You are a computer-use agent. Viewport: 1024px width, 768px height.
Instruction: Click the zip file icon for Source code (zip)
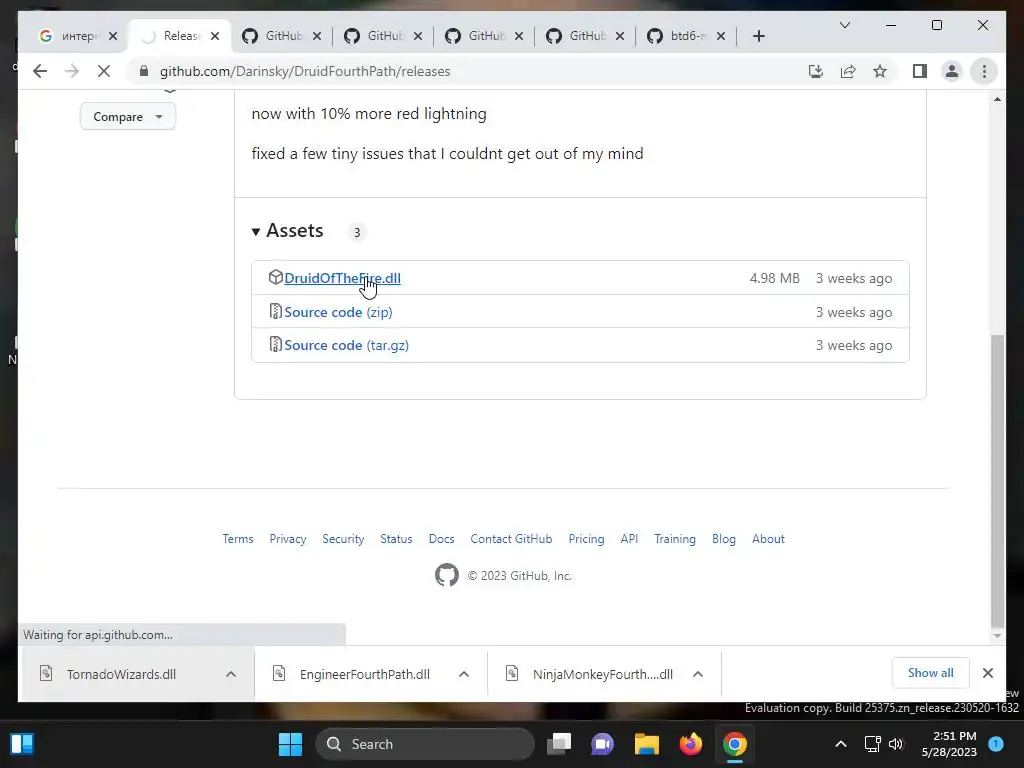coord(275,311)
